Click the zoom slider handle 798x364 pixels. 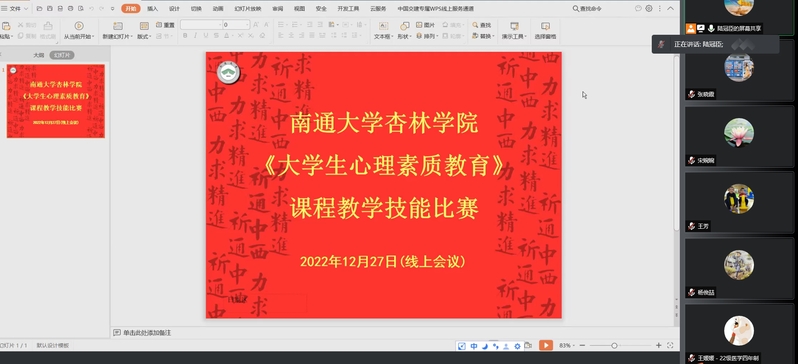point(614,346)
